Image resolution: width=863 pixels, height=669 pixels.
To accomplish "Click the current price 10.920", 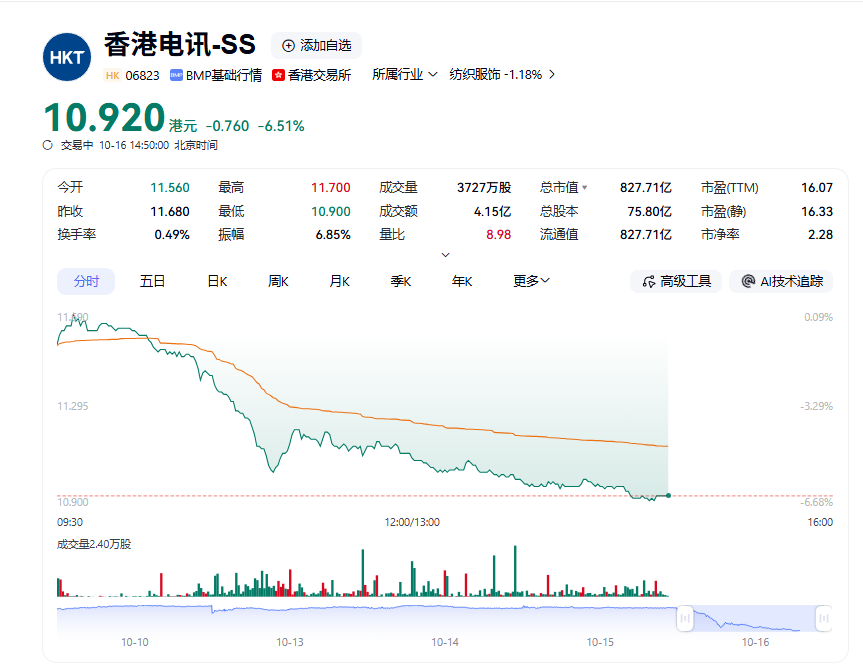I will point(104,118).
